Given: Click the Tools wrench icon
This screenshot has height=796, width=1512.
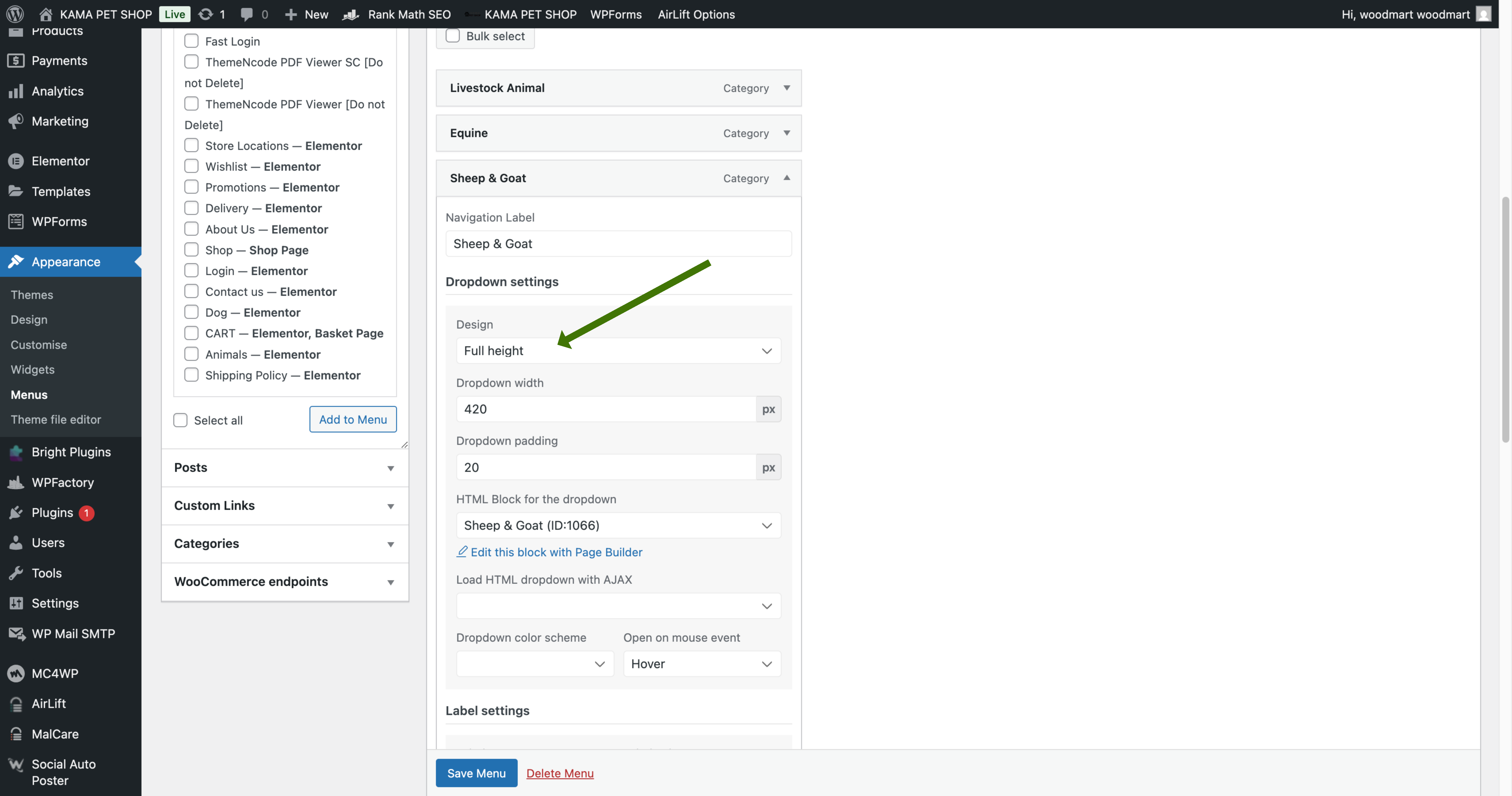Looking at the screenshot, I should coord(16,573).
